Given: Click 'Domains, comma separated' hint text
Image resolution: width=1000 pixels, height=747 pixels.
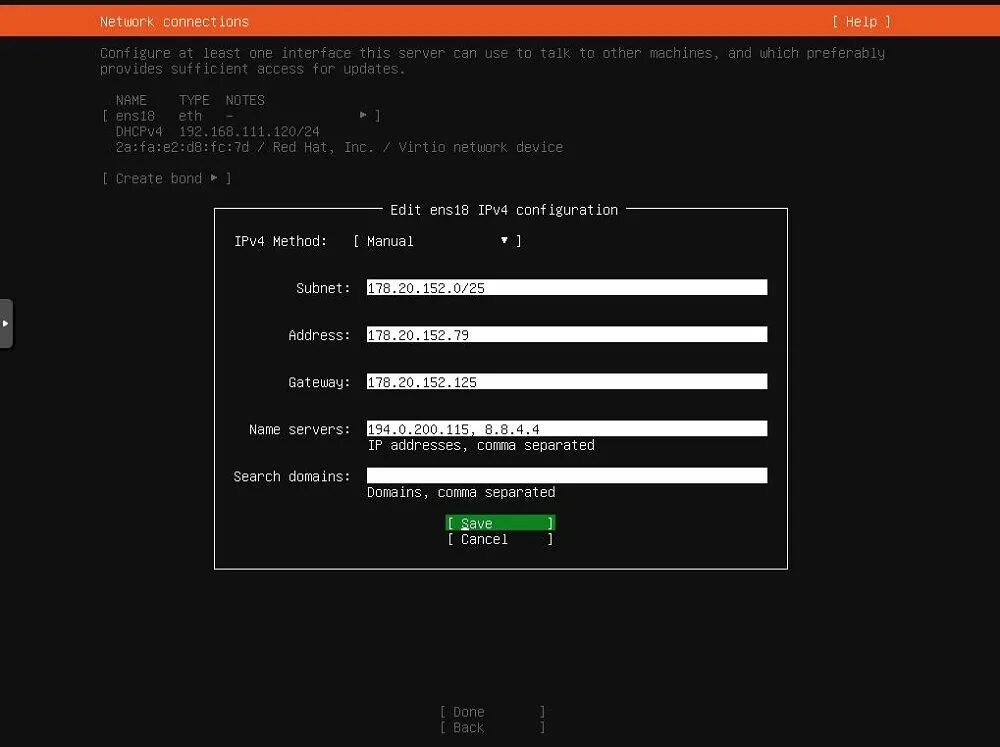Looking at the screenshot, I should (x=461, y=492).
